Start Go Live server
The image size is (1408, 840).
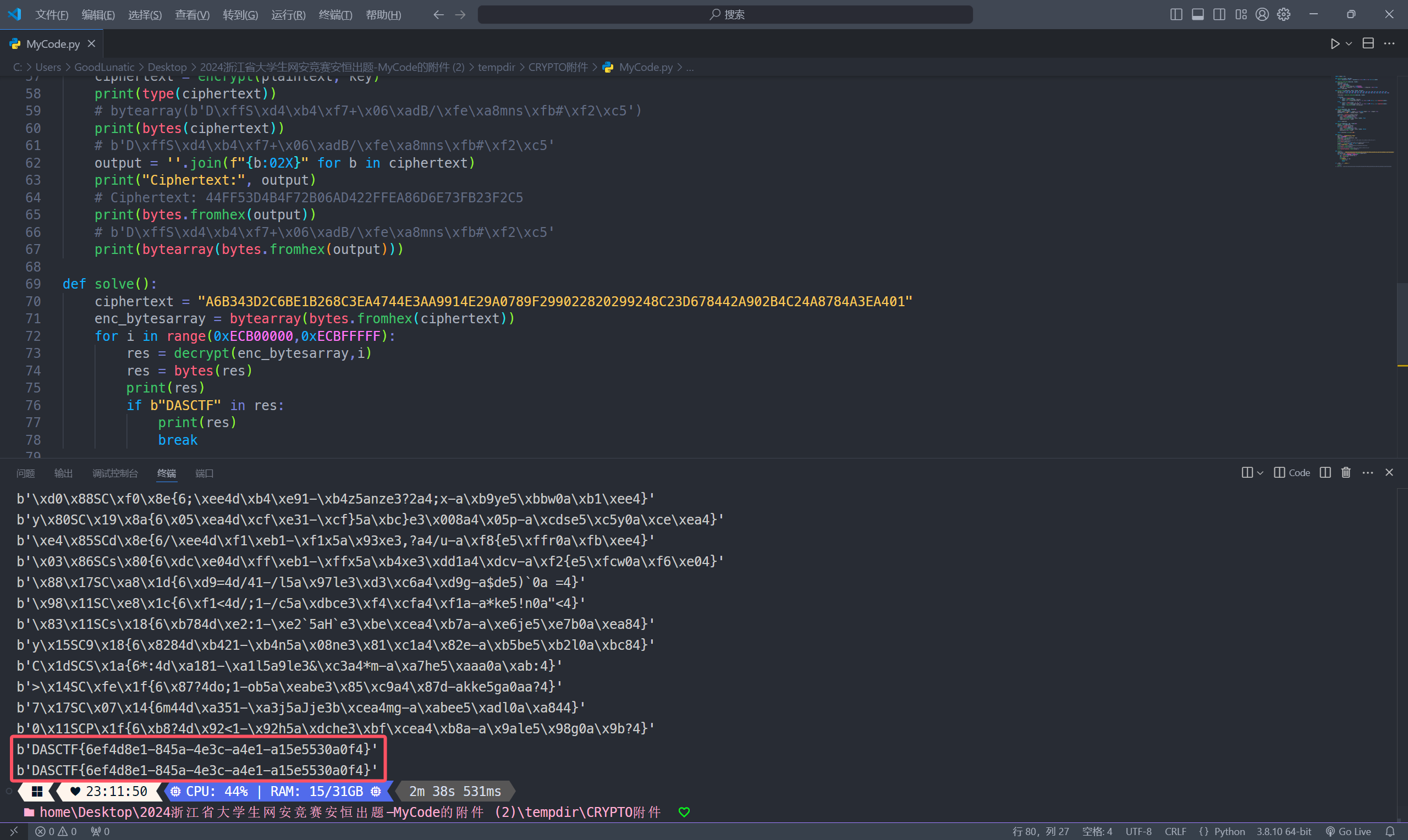click(x=1348, y=831)
